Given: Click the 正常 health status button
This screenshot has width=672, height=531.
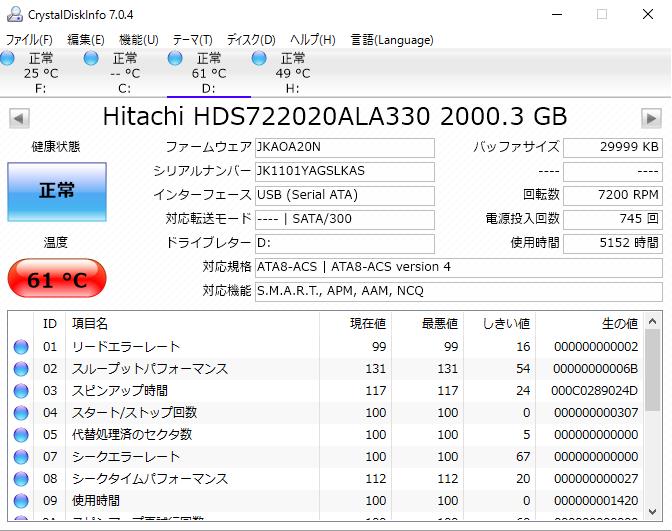Looking at the screenshot, I should pos(57,192).
